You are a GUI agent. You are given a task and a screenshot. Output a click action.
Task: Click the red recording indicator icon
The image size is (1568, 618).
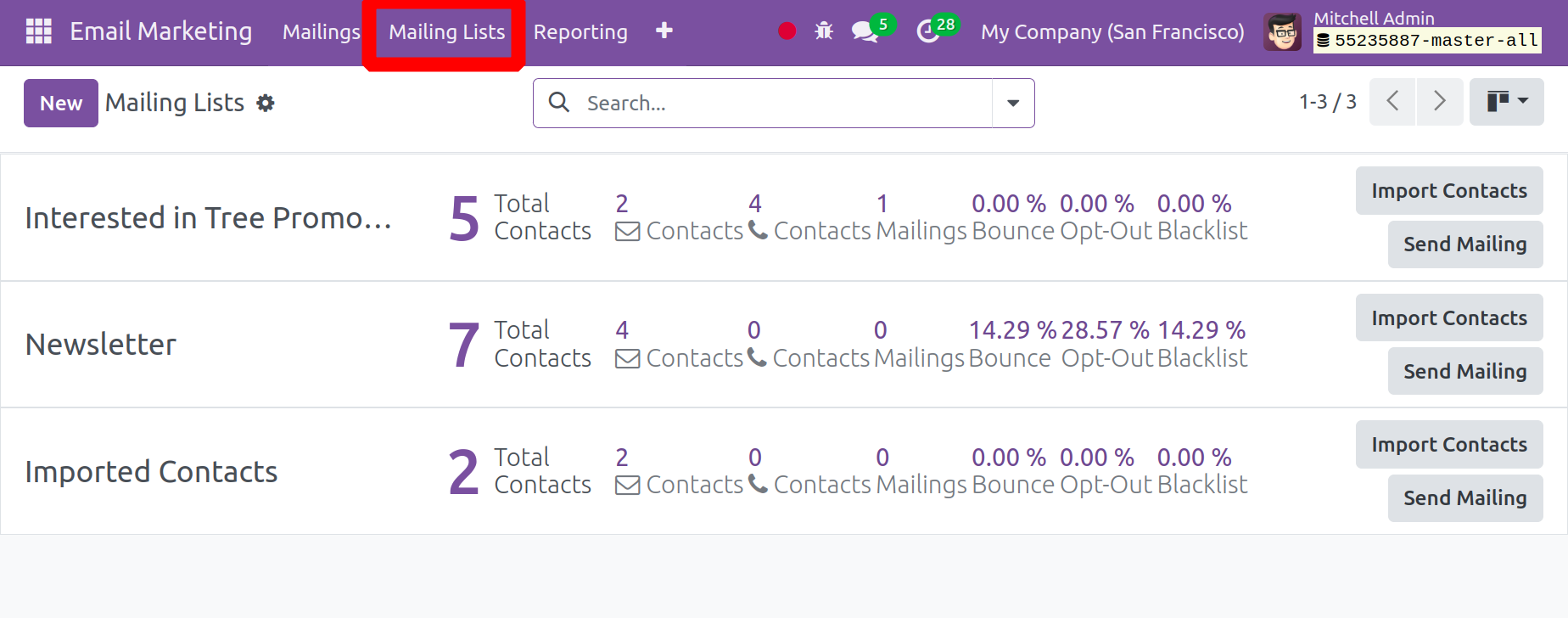click(x=787, y=31)
